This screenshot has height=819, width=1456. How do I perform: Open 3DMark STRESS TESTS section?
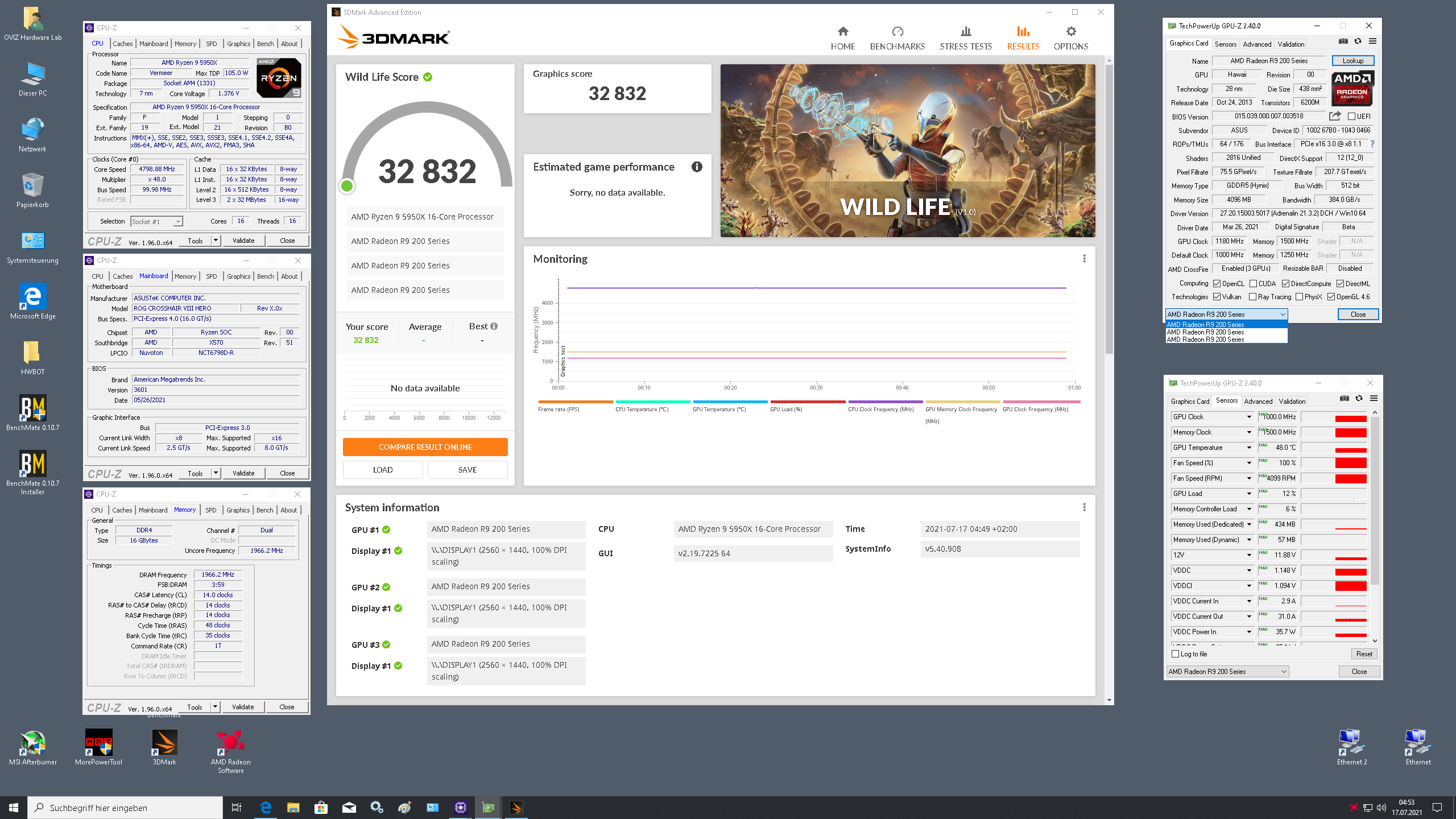click(x=965, y=38)
